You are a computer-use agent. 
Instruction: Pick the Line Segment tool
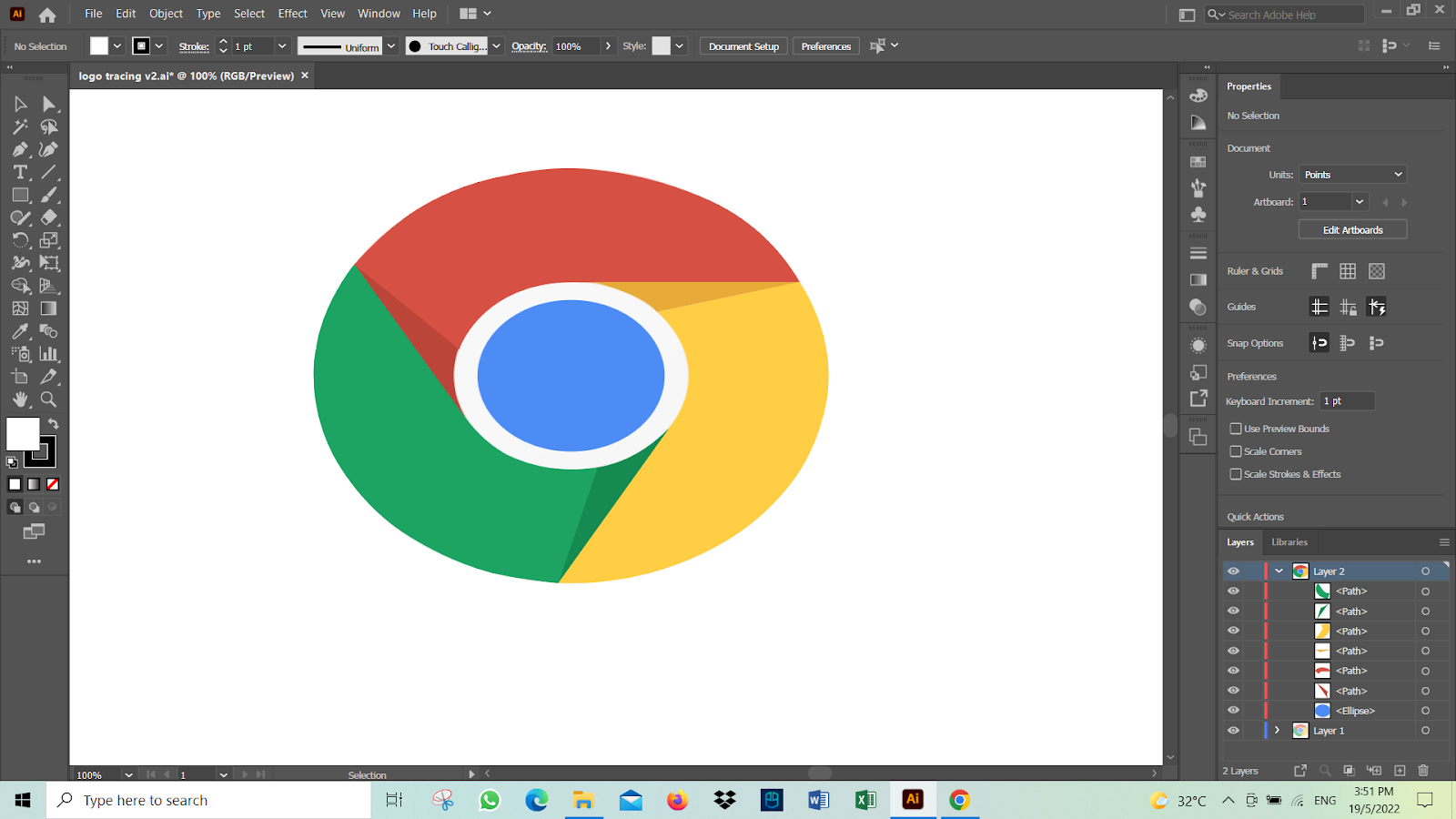(49, 172)
